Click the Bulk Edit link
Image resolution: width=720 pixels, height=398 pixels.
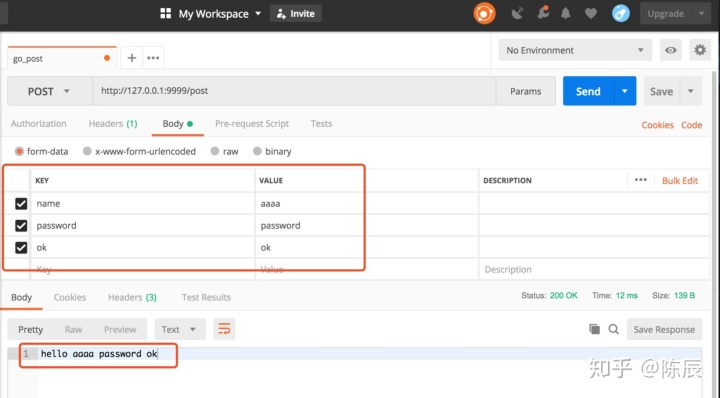point(680,180)
